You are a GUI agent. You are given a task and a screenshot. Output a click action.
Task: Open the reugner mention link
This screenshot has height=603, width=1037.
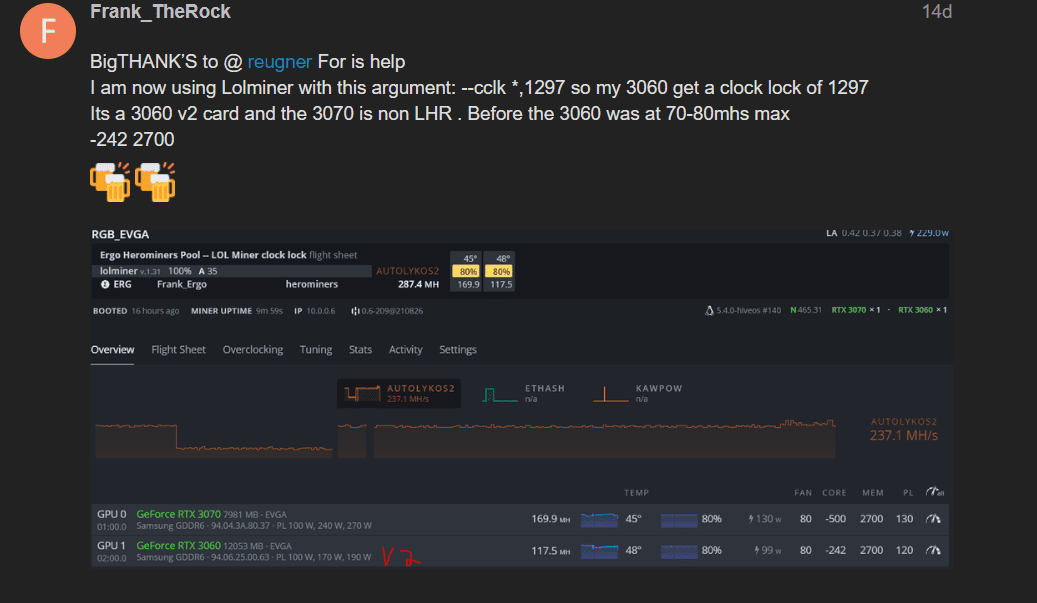pos(279,61)
